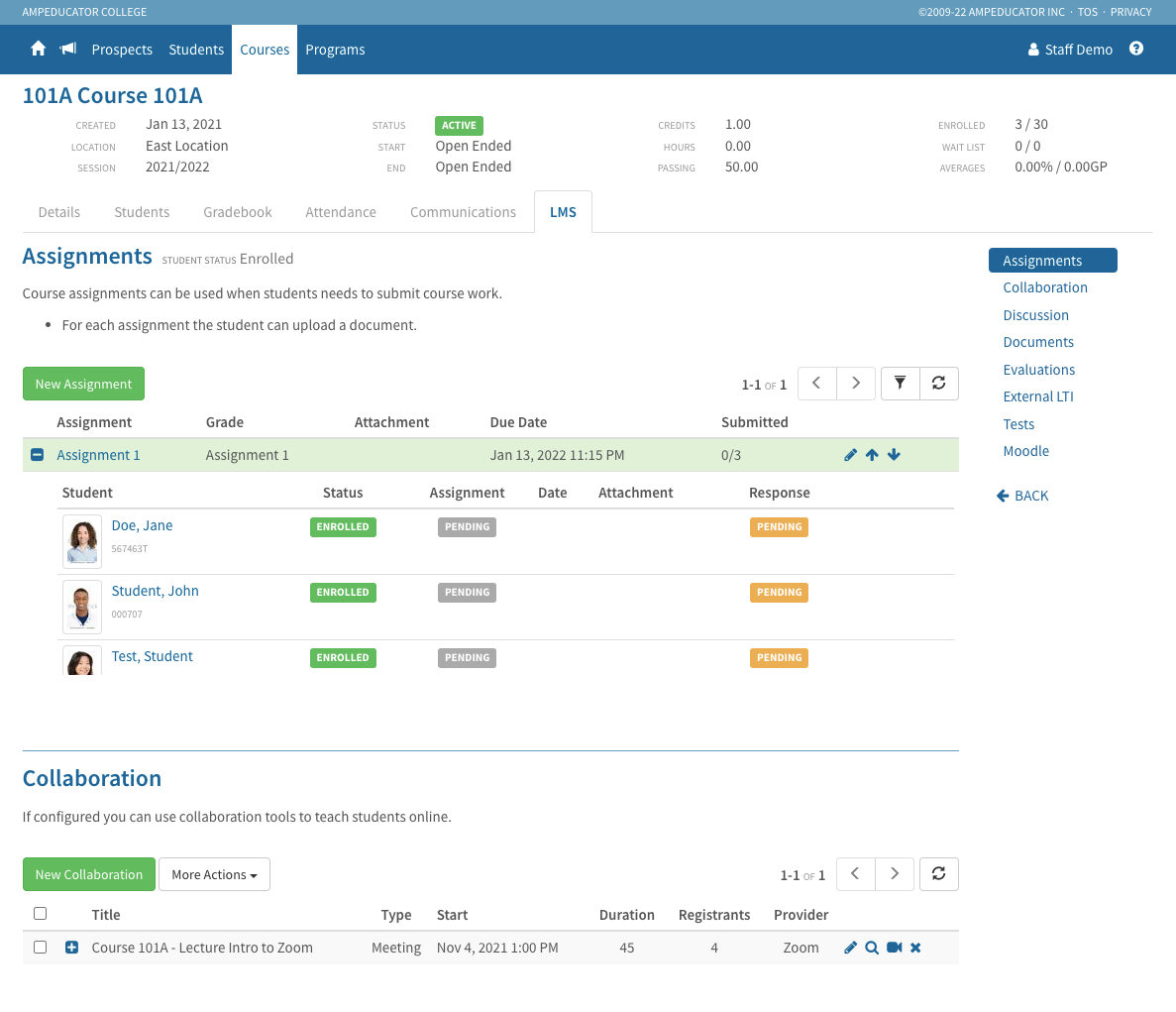The width and height of the screenshot is (1176, 1012).
Task: Open the Staff Demo account menu
Action: (x=1070, y=49)
